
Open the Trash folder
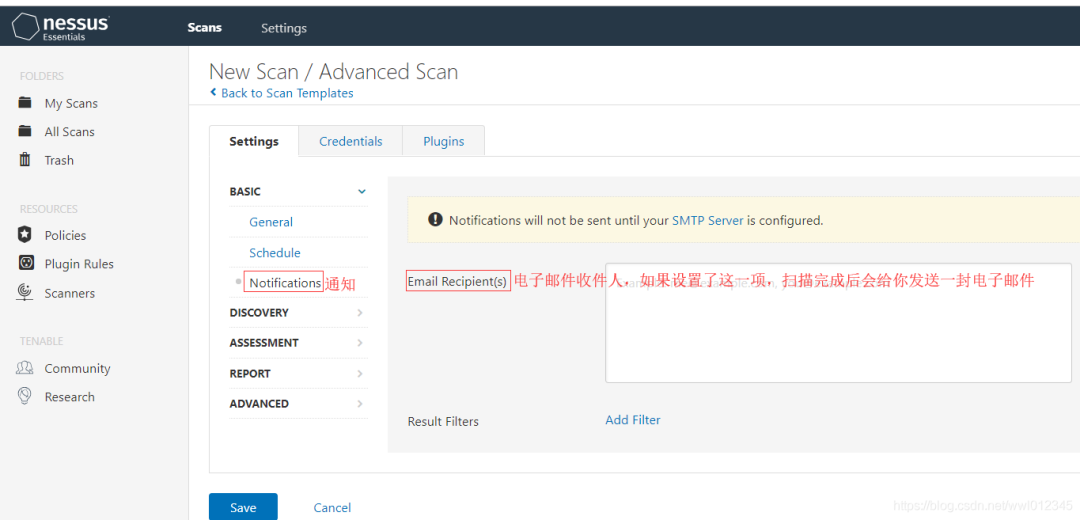coord(59,160)
